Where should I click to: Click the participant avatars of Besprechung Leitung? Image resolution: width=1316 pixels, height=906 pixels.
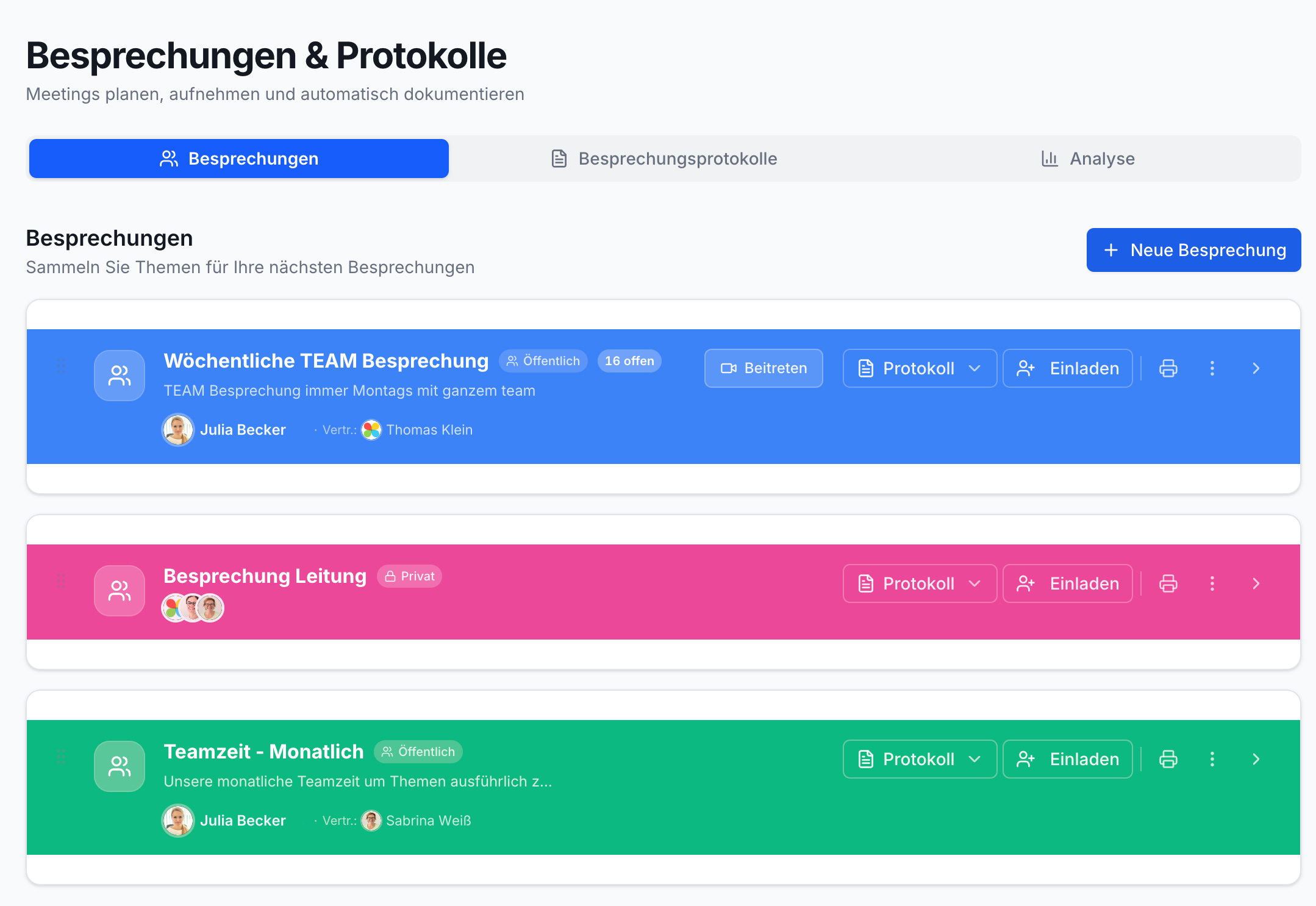[193, 608]
